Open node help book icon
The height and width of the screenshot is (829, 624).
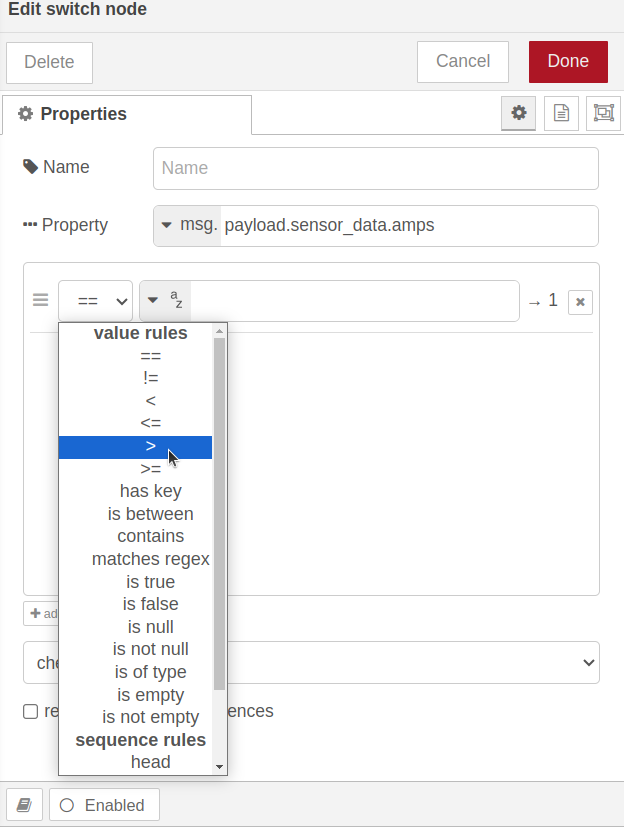point(24,805)
